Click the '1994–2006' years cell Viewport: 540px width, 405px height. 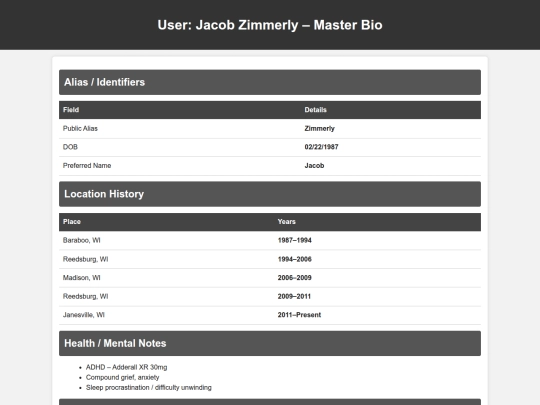coord(294,259)
